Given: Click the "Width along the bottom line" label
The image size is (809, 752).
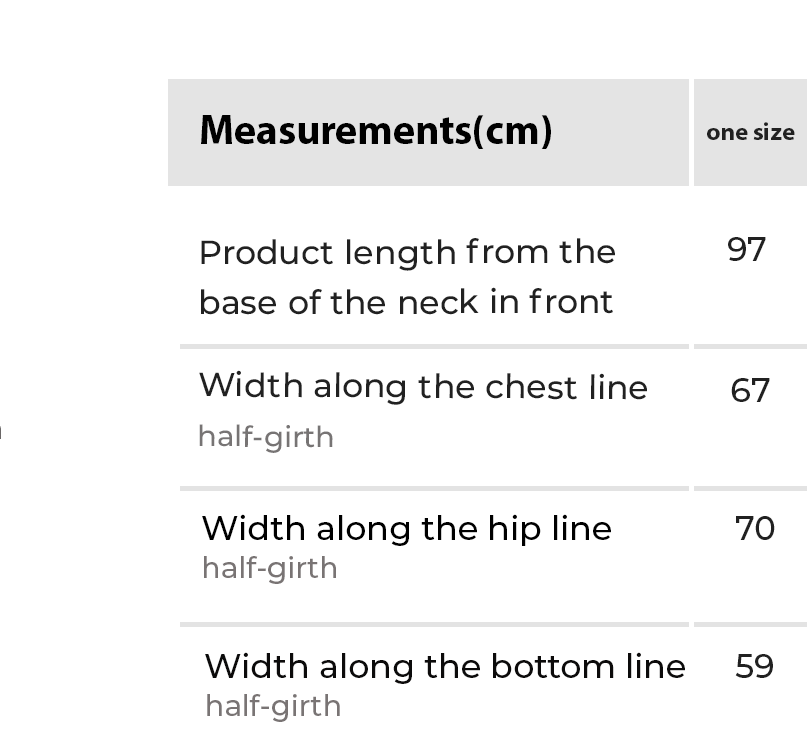Looking at the screenshot, I should click(x=445, y=666).
